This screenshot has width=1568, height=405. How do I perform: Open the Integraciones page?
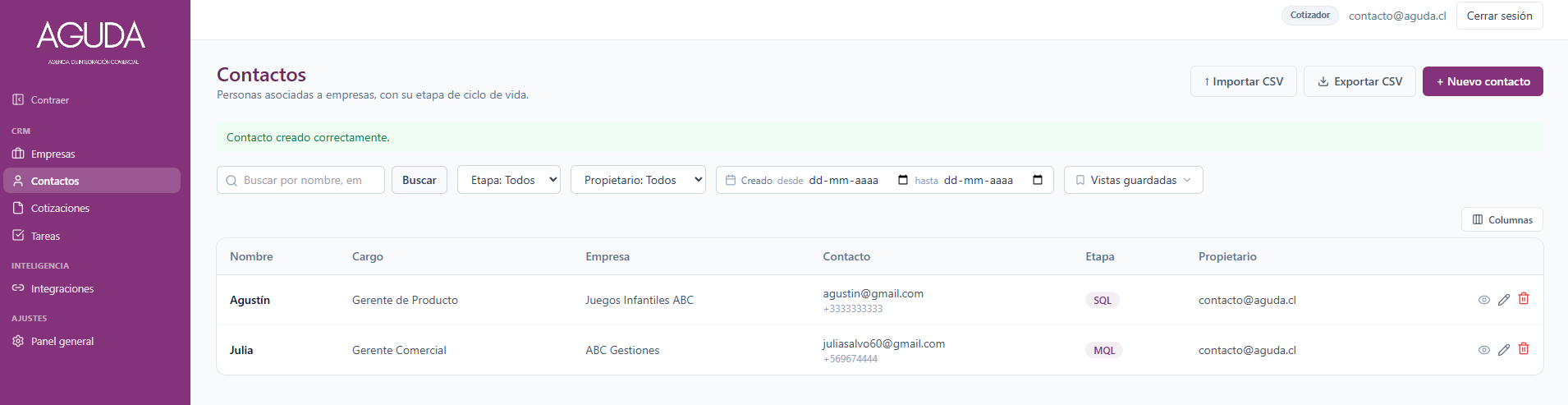[53, 288]
